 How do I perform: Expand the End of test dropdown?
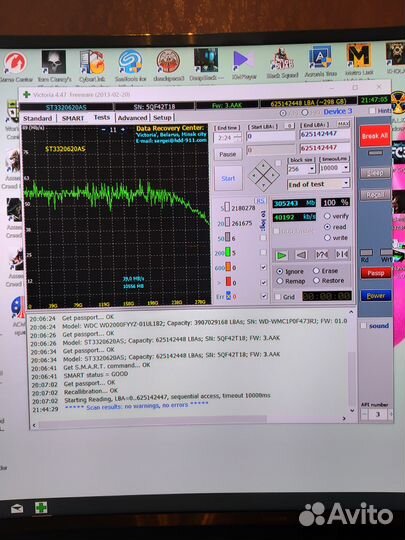tap(346, 184)
